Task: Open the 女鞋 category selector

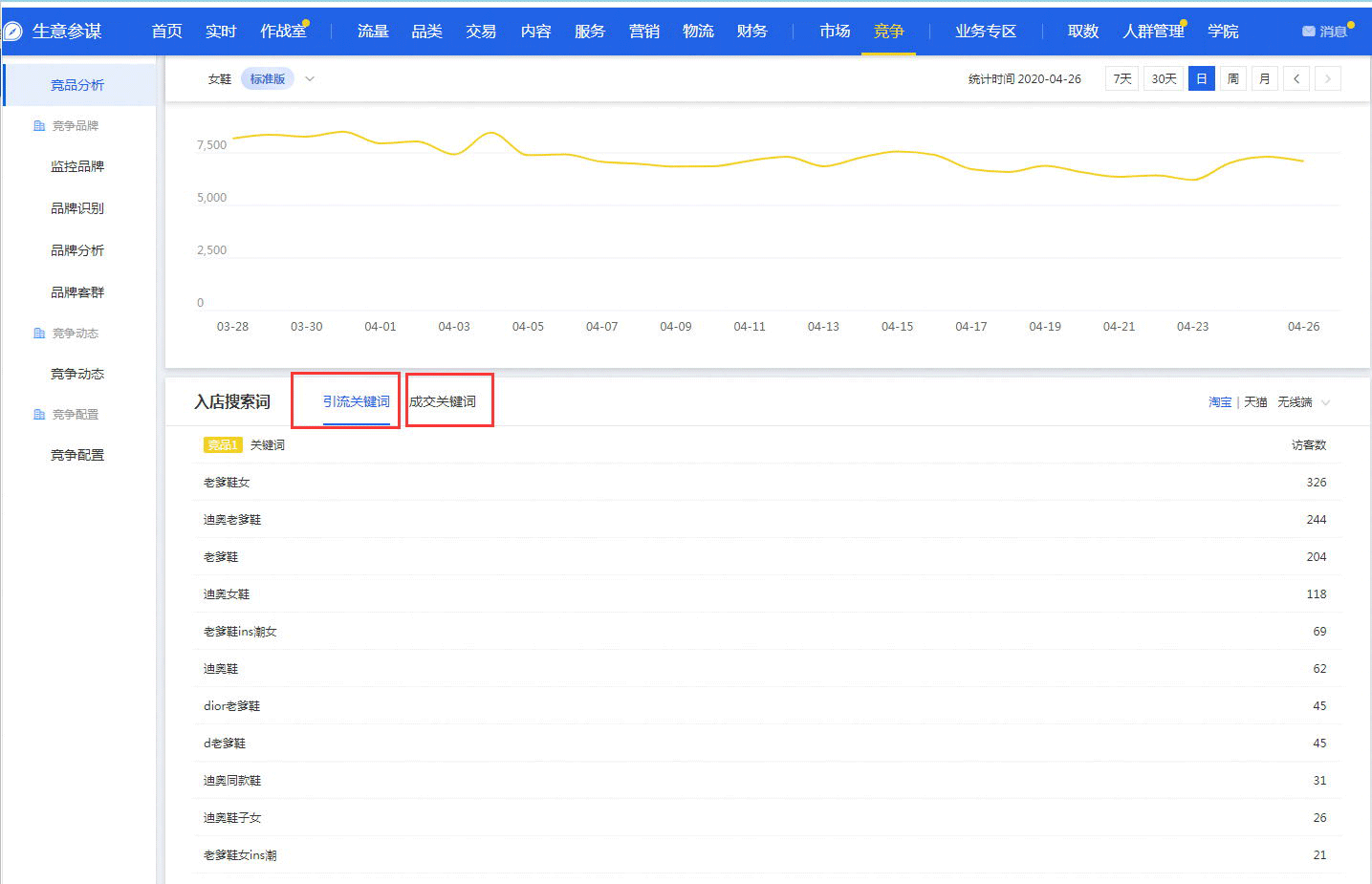Action: [220, 79]
